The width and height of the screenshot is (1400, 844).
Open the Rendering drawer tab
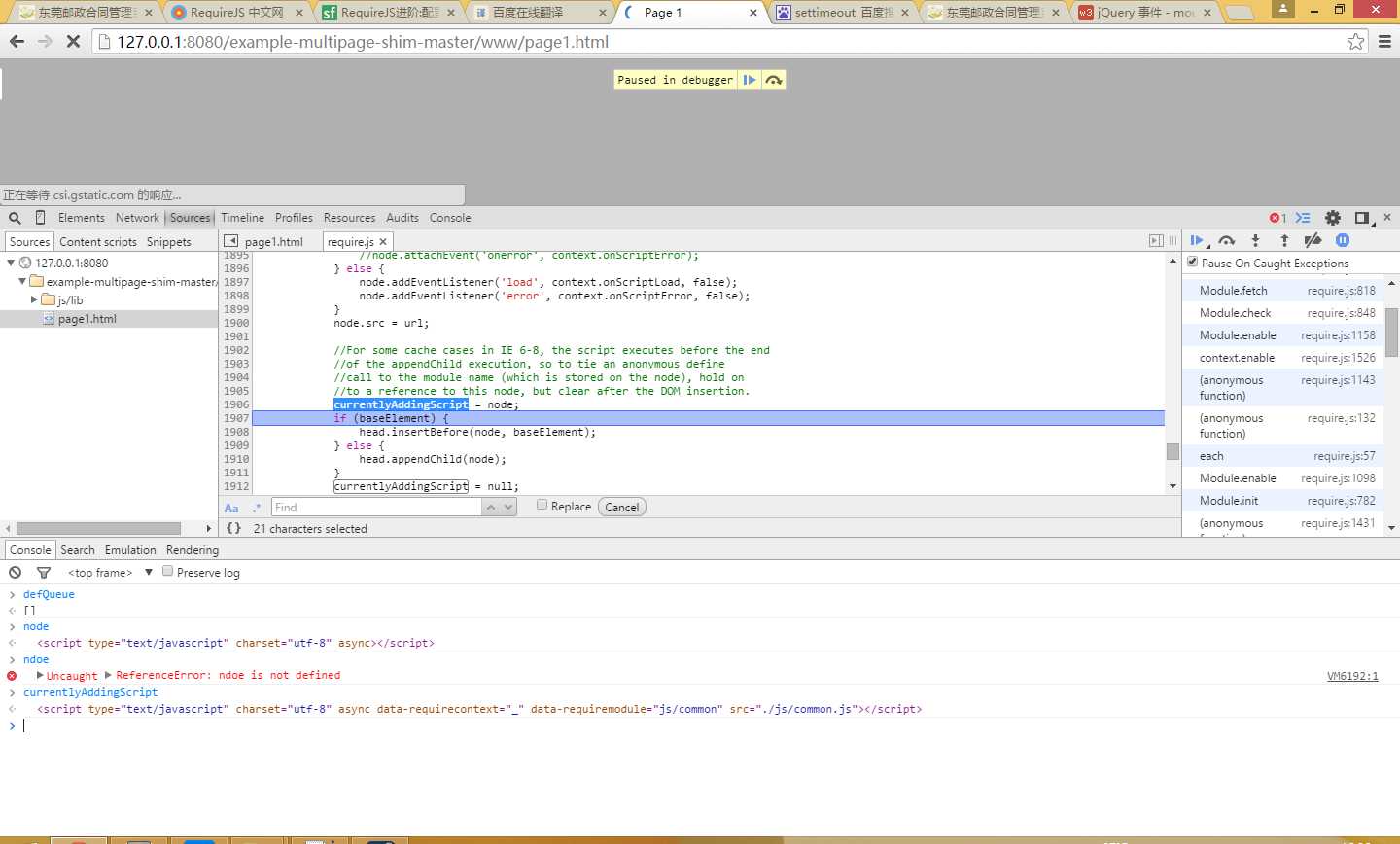(192, 550)
